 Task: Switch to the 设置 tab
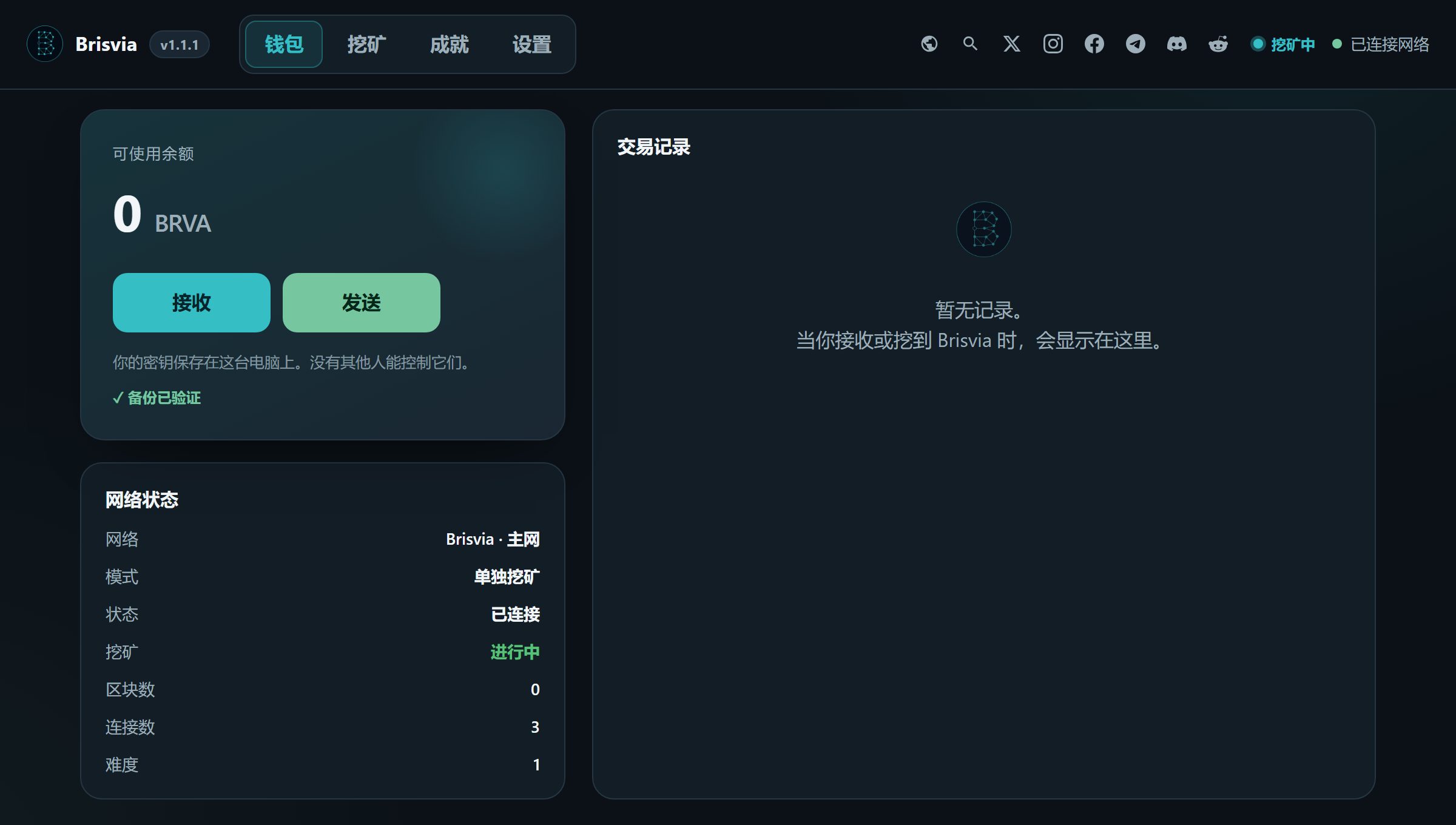click(531, 44)
